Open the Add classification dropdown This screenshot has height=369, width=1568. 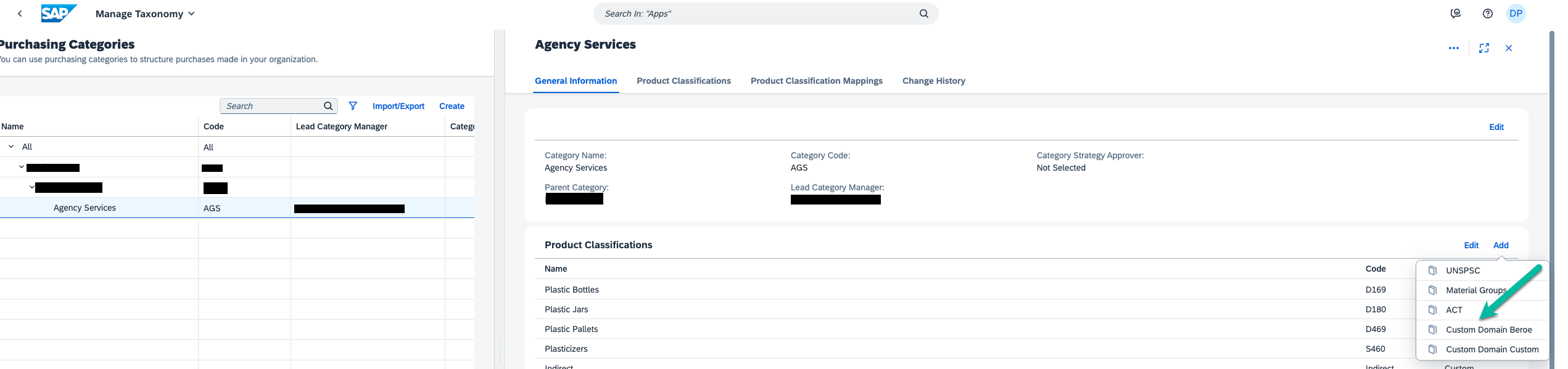click(x=1500, y=245)
